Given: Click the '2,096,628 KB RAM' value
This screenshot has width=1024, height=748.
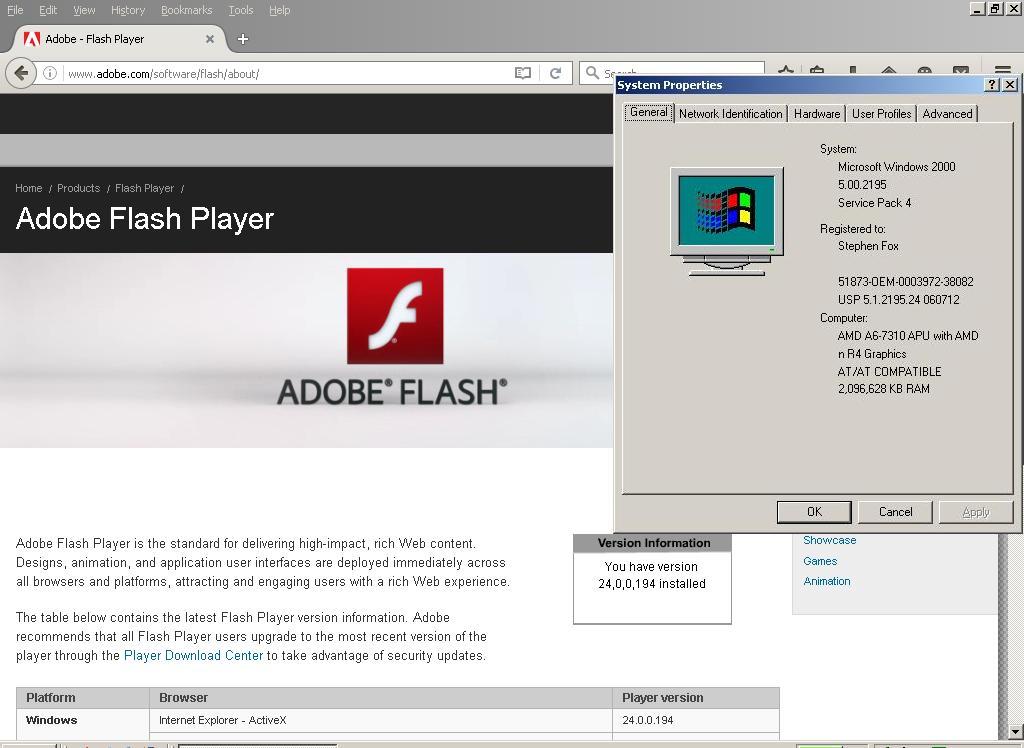Looking at the screenshot, I should (x=884, y=389).
